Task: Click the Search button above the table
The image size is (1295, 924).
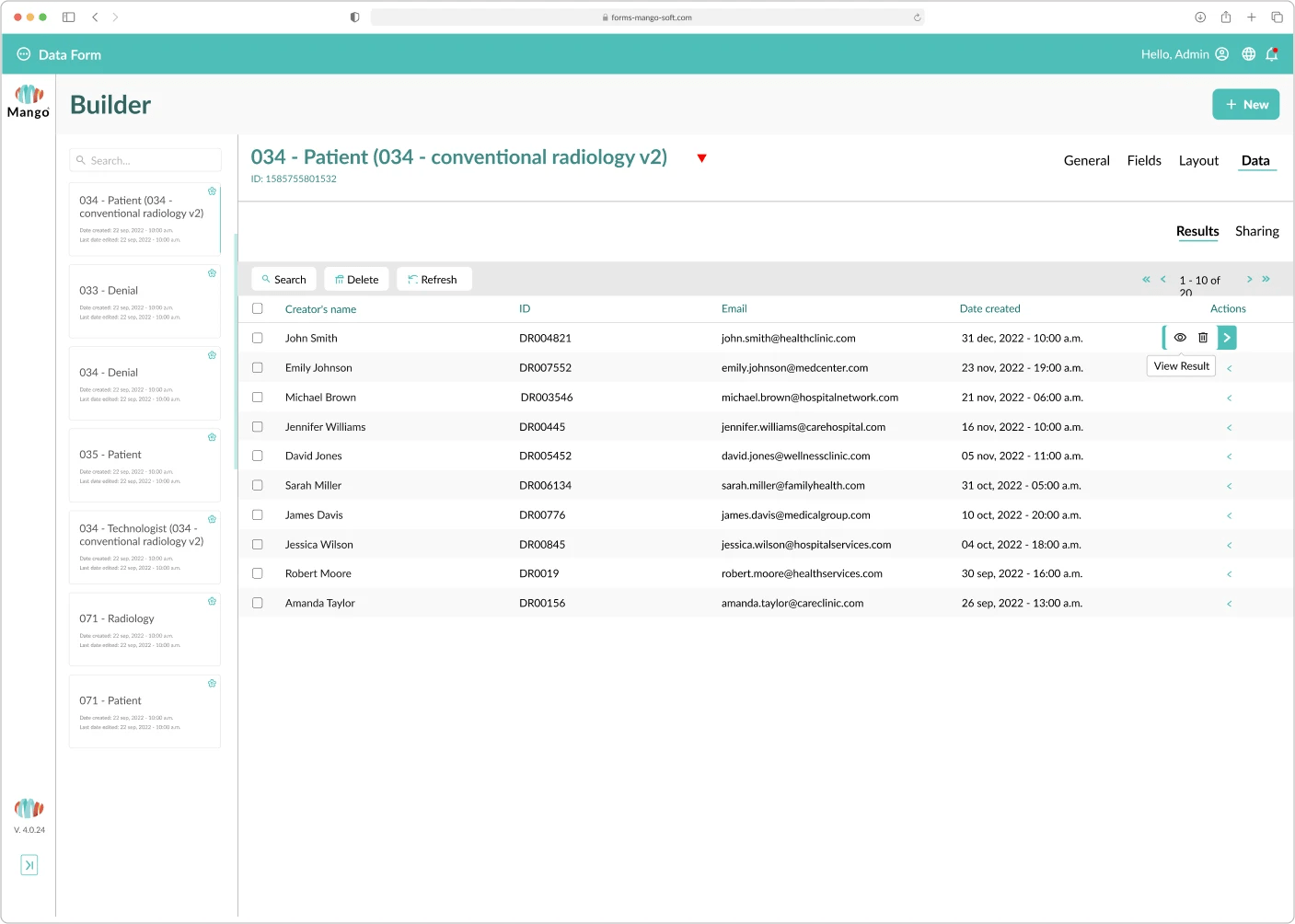Action: pos(283,279)
